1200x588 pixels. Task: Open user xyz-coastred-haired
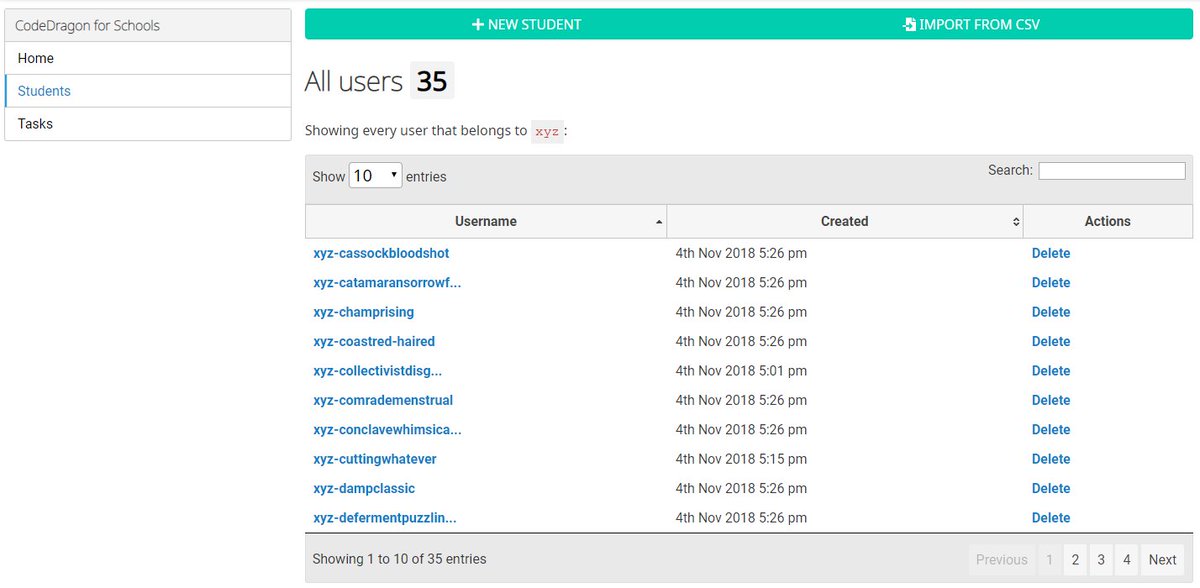pyautogui.click(x=374, y=341)
